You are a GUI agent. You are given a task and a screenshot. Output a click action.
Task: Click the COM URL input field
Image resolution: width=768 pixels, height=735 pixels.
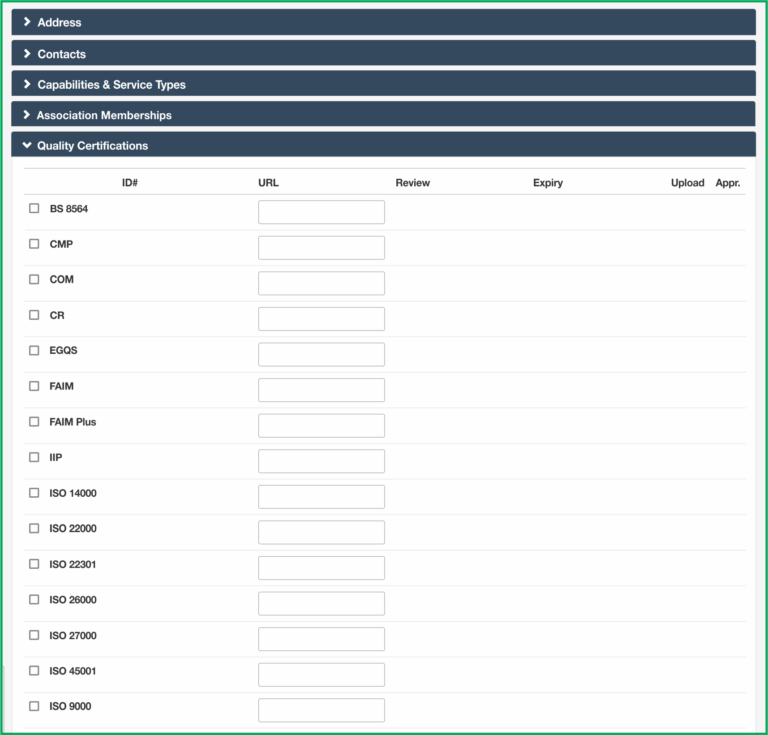click(x=321, y=283)
